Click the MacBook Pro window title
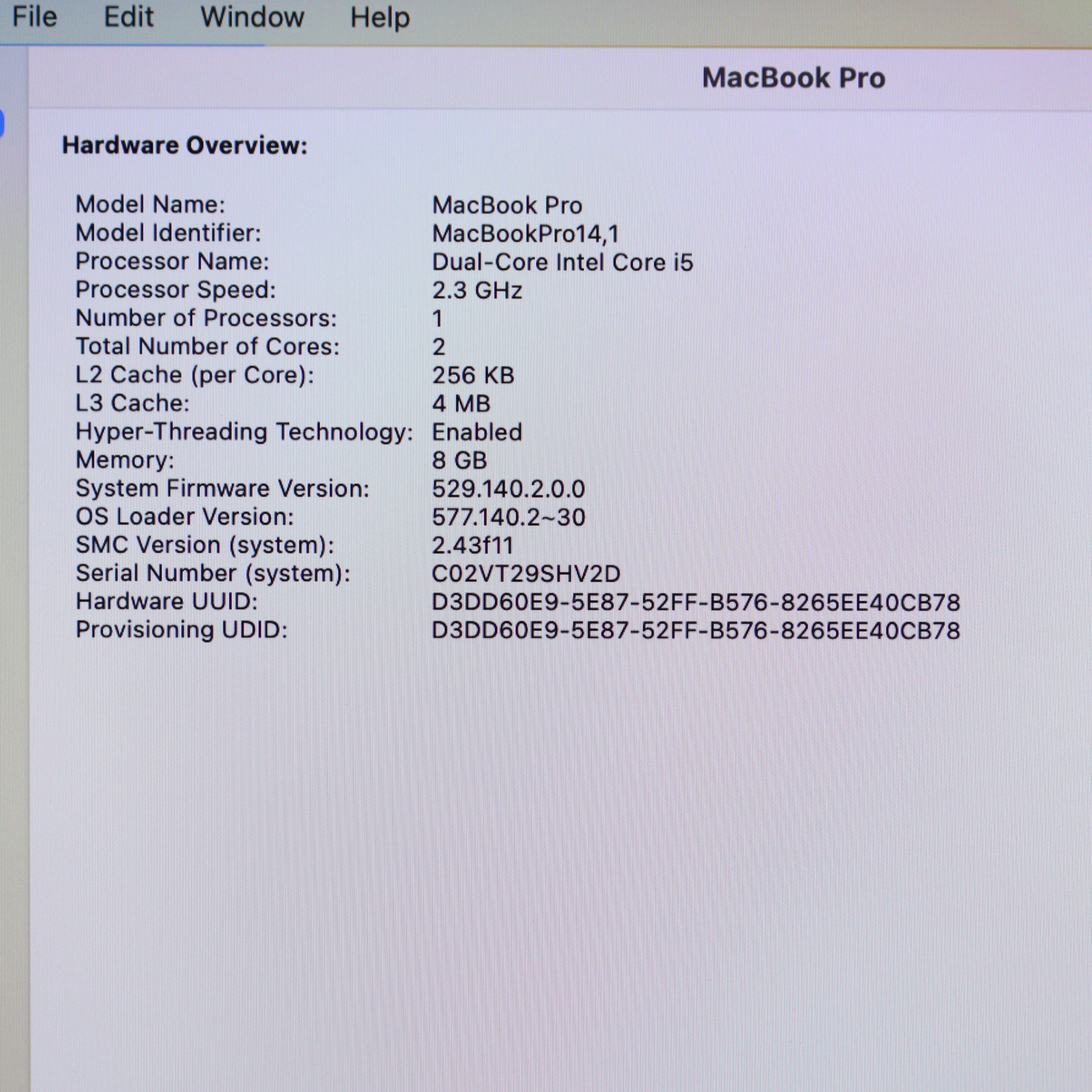Image resolution: width=1092 pixels, height=1092 pixels. tap(794, 78)
